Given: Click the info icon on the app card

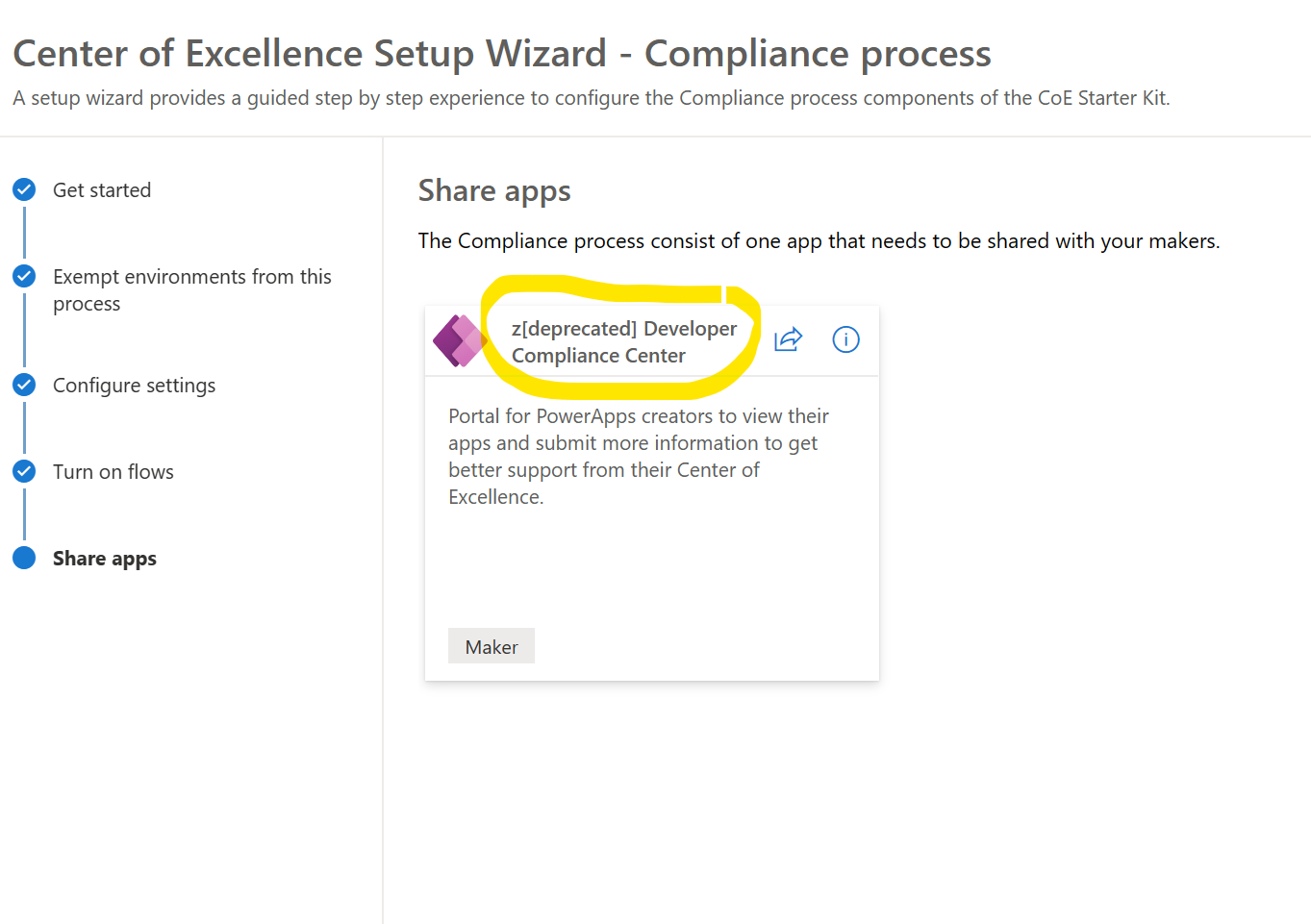Looking at the screenshot, I should tap(845, 339).
